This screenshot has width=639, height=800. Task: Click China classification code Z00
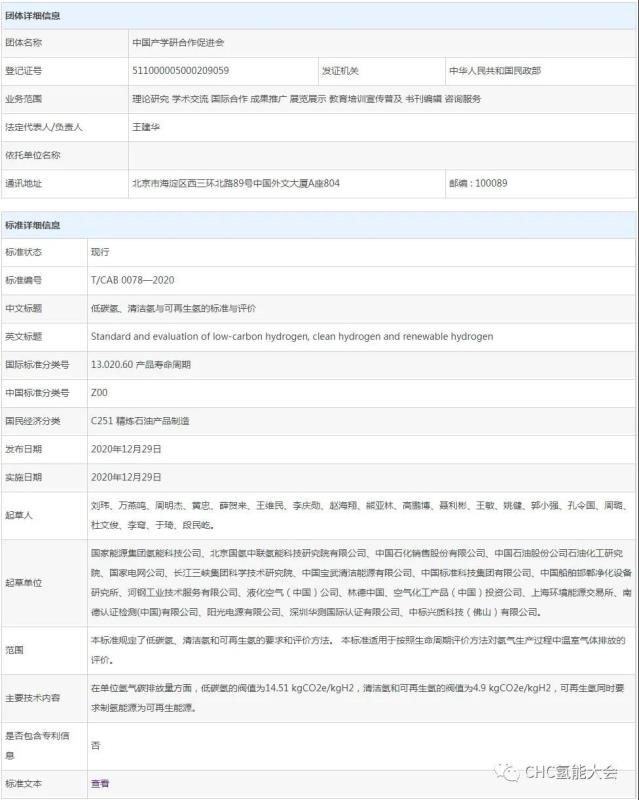pos(98,393)
